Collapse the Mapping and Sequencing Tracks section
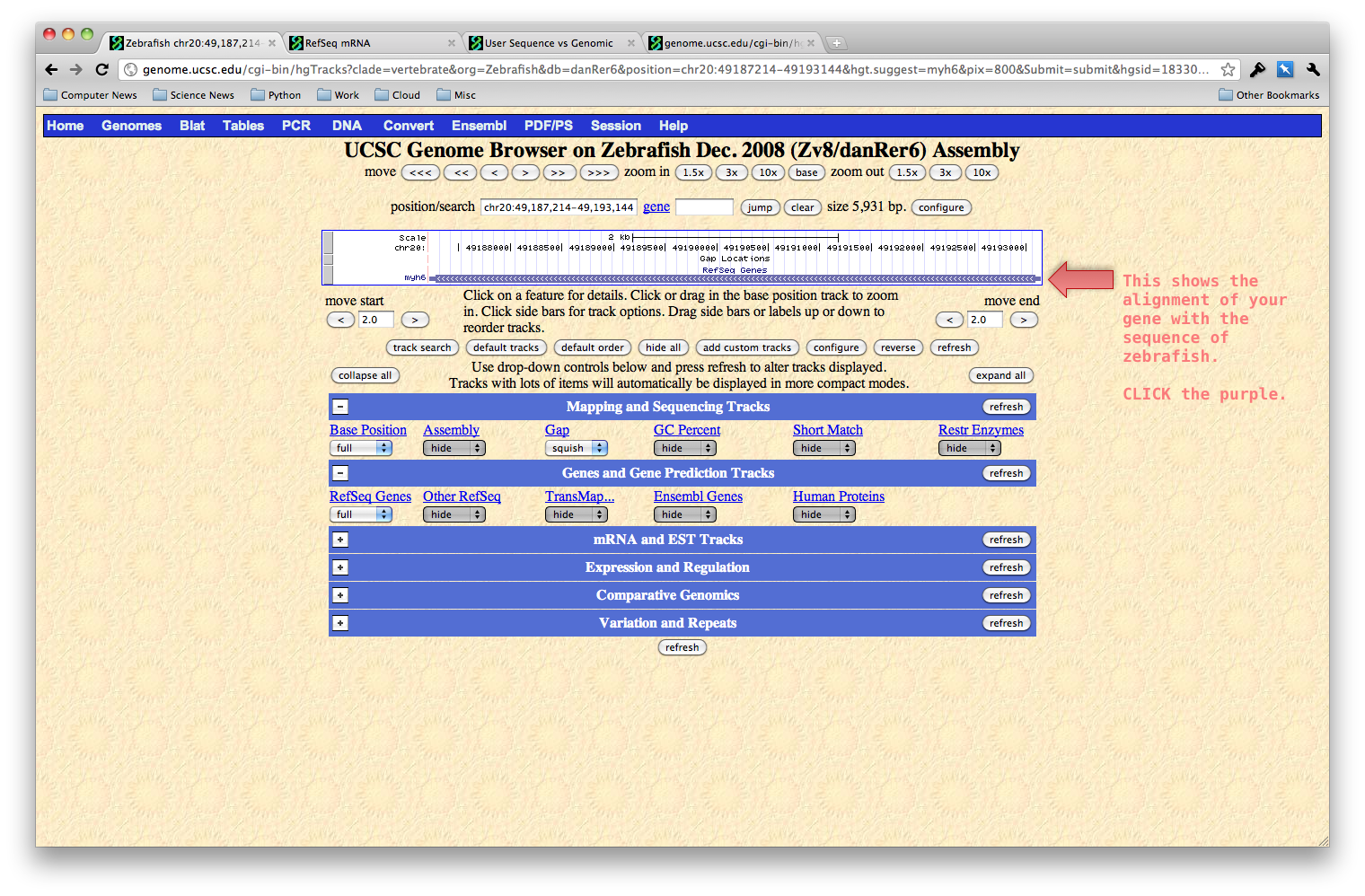The height and width of the screenshot is (896, 1365). pos(340,407)
